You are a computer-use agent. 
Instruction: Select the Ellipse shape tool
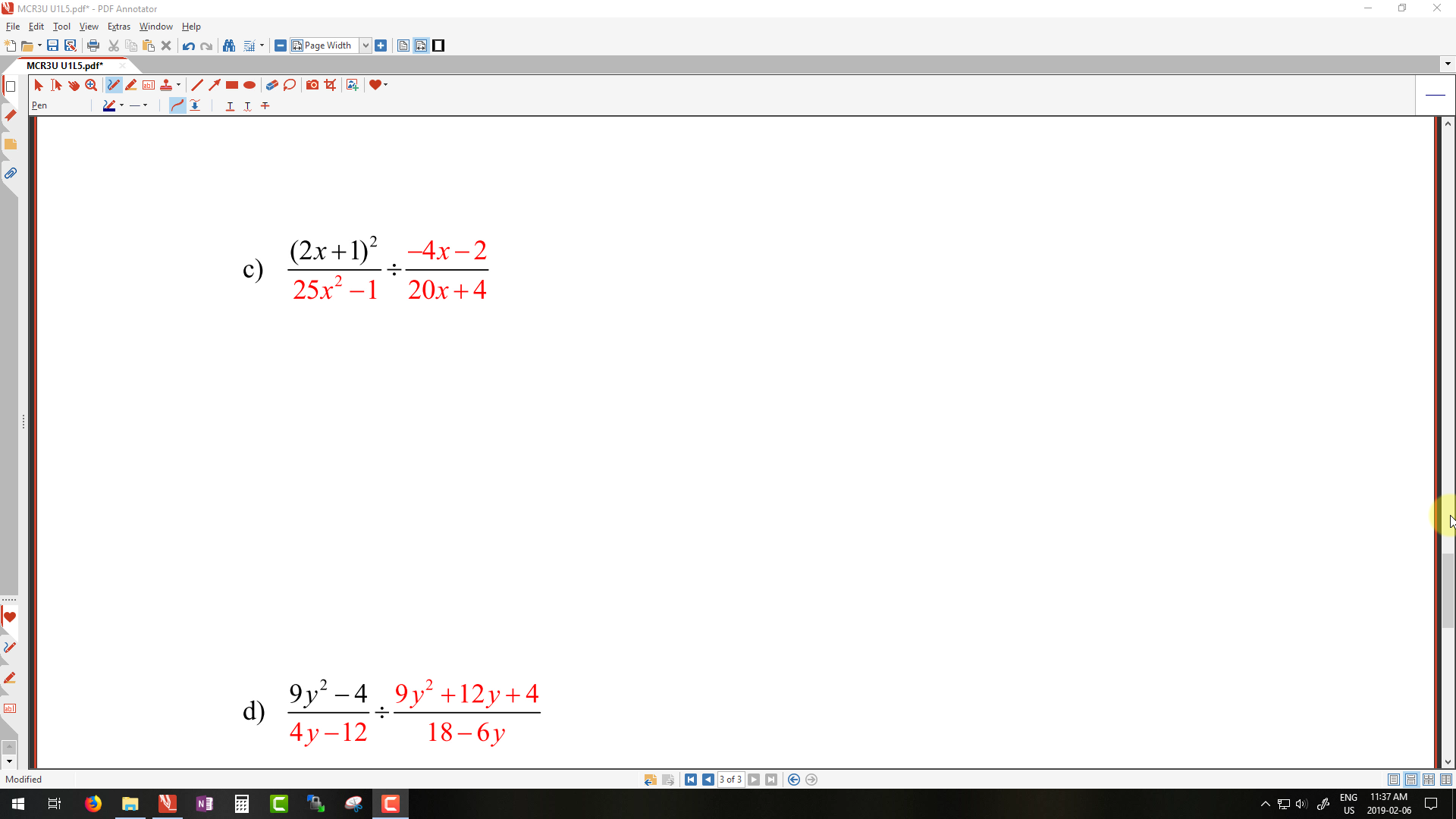click(249, 85)
